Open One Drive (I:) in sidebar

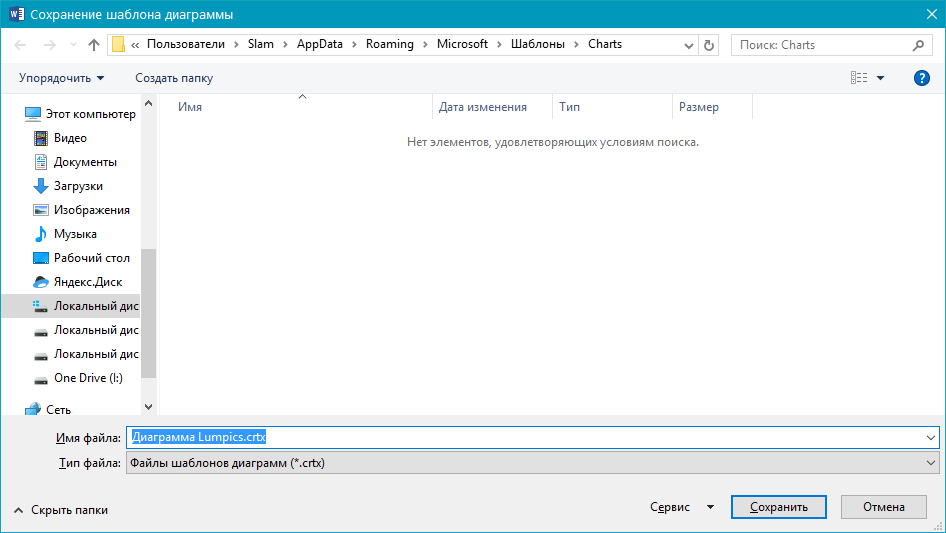click(x=88, y=378)
